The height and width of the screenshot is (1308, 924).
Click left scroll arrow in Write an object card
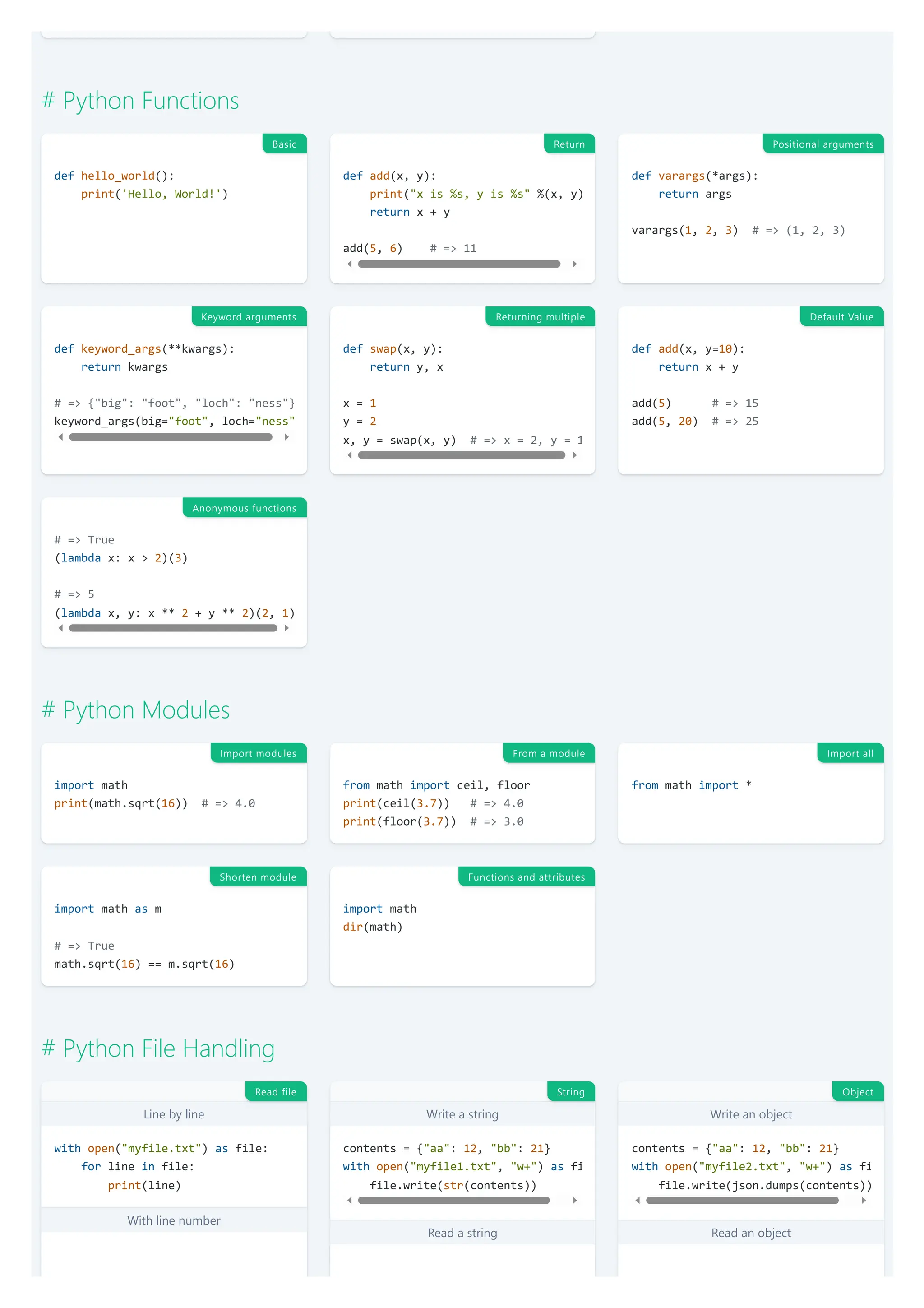(638, 1200)
